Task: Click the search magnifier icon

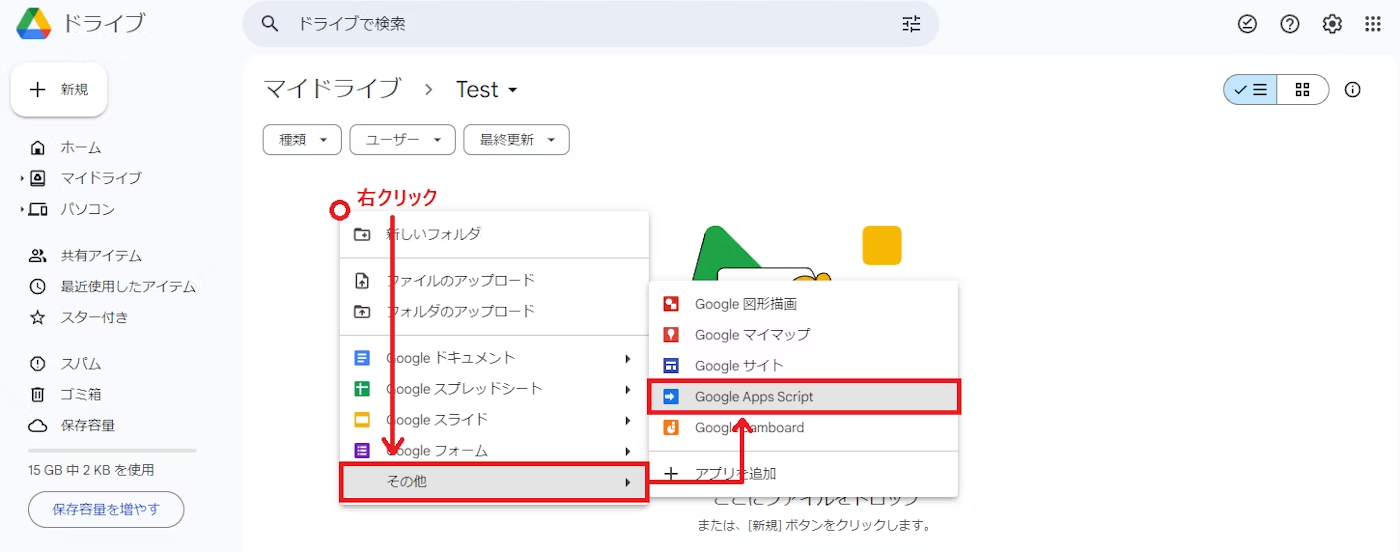Action: (270, 24)
